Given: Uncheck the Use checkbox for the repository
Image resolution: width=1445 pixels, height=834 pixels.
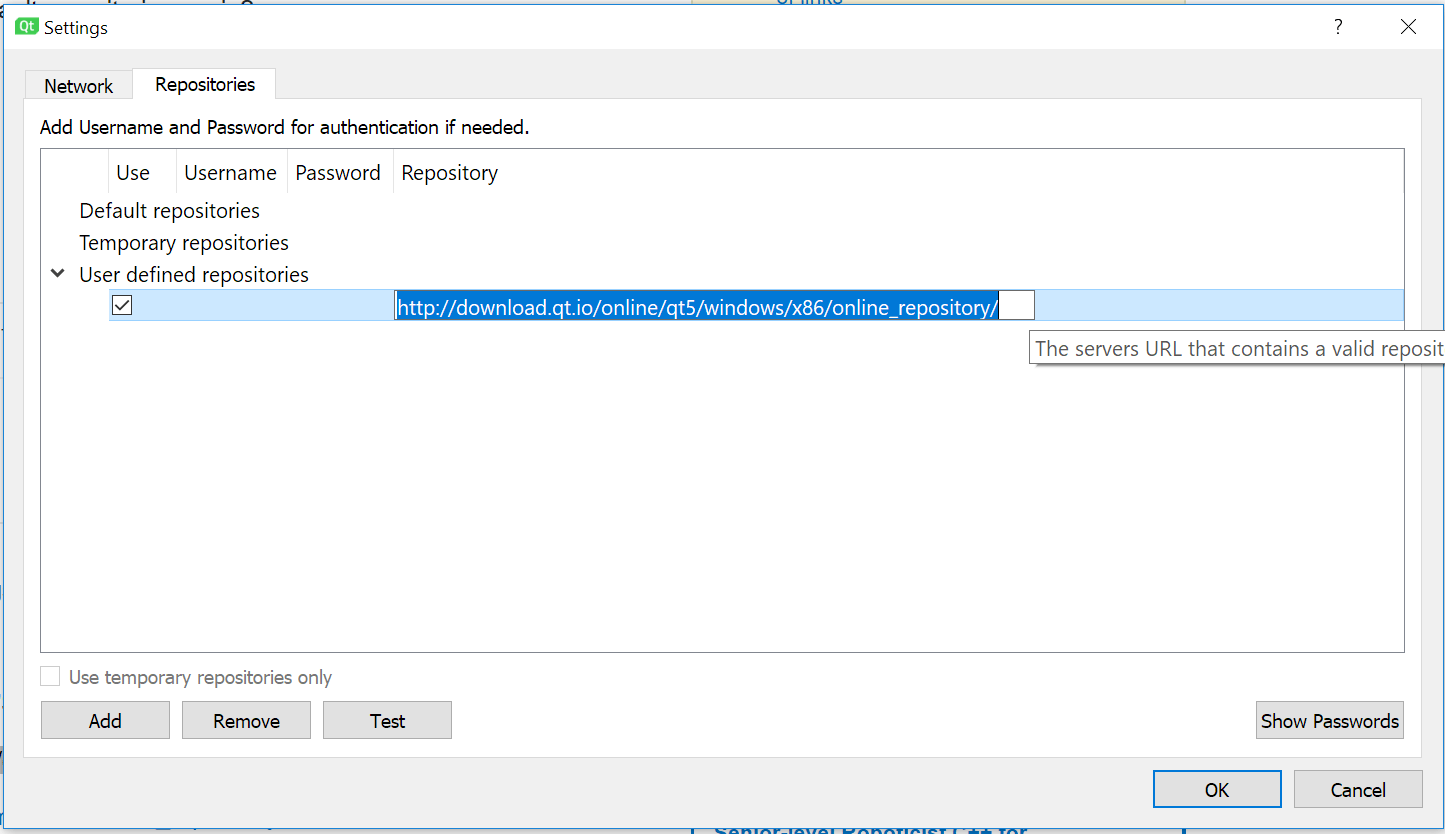Looking at the screenshot, I should click(x=122, y=305).
